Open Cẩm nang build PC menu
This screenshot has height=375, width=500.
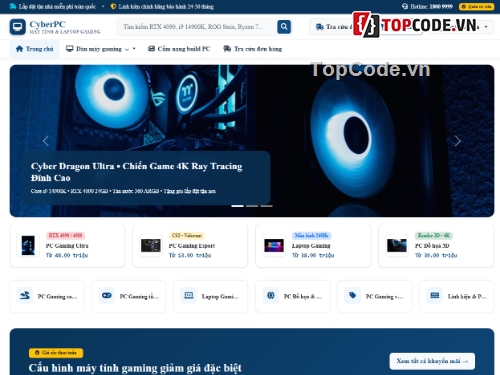click(x=179, y=49)
